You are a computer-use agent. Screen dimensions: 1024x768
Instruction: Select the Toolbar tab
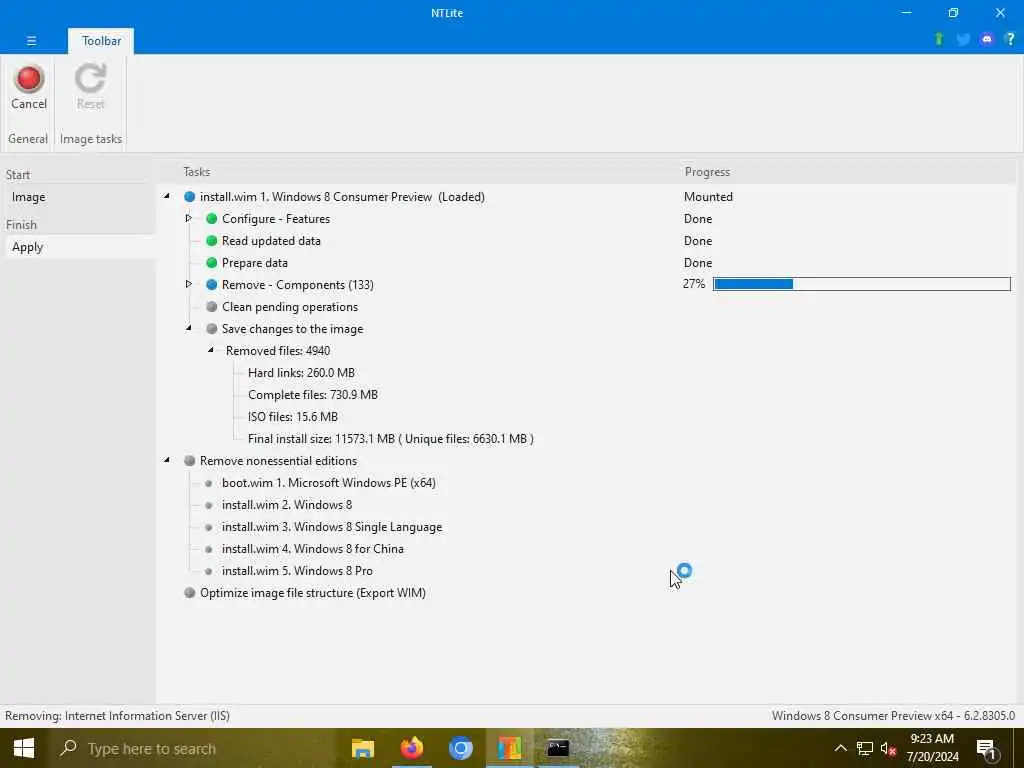pos(101,40)
